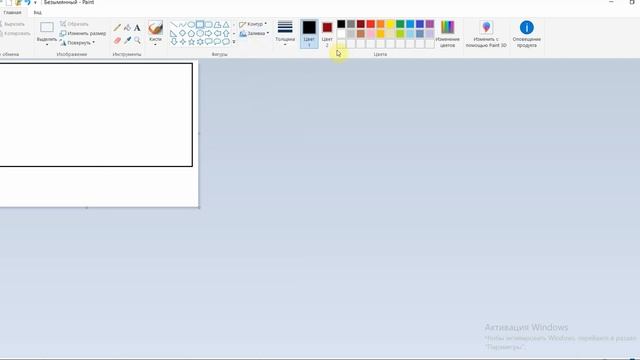The height and width of the screenshot is (360, 640).
Task: Click Изменить размер (Resize) button
Action: 83,33
